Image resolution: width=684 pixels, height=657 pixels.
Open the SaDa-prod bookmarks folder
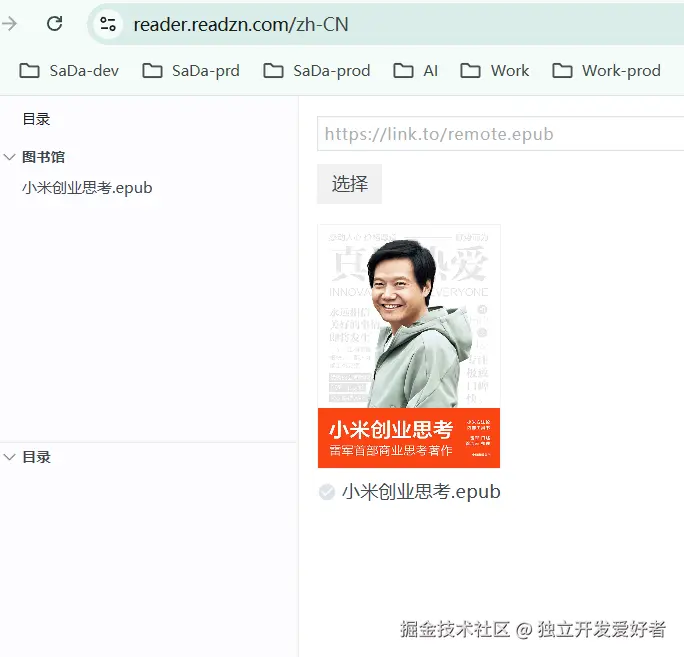(x=317, y=71)
